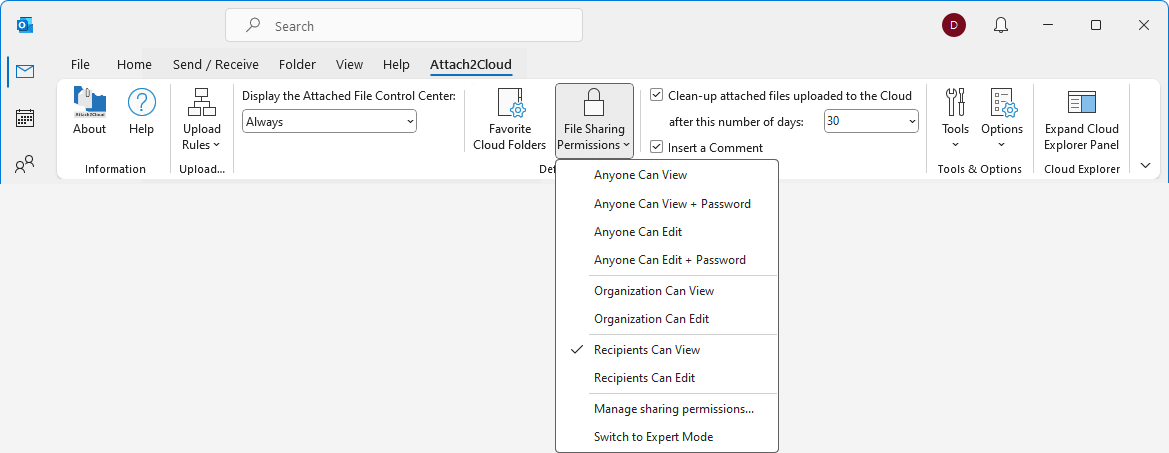Click the Outlook app logo

point(25,25)
